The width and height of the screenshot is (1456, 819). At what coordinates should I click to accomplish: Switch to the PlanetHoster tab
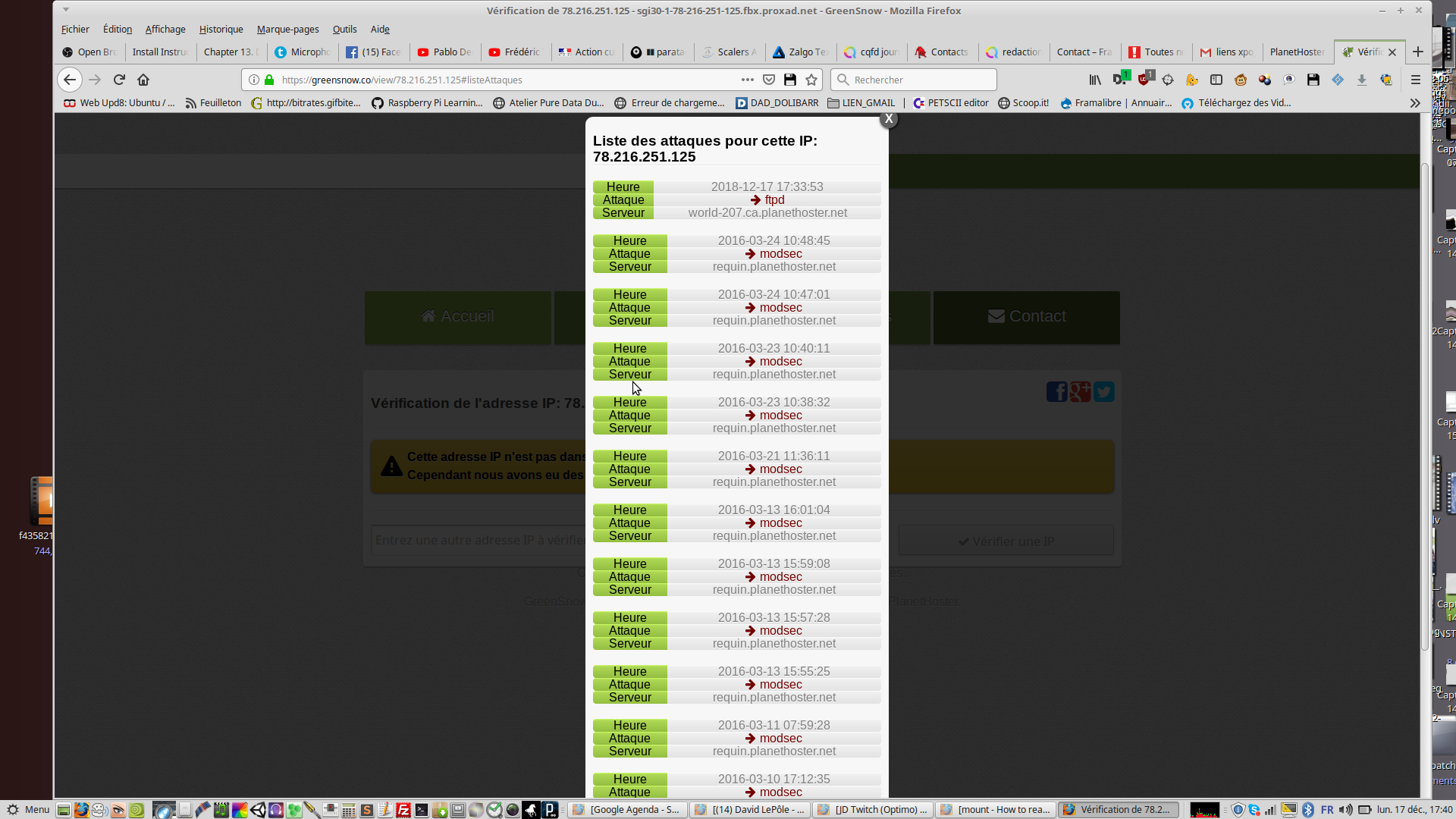pos(1296,52)
